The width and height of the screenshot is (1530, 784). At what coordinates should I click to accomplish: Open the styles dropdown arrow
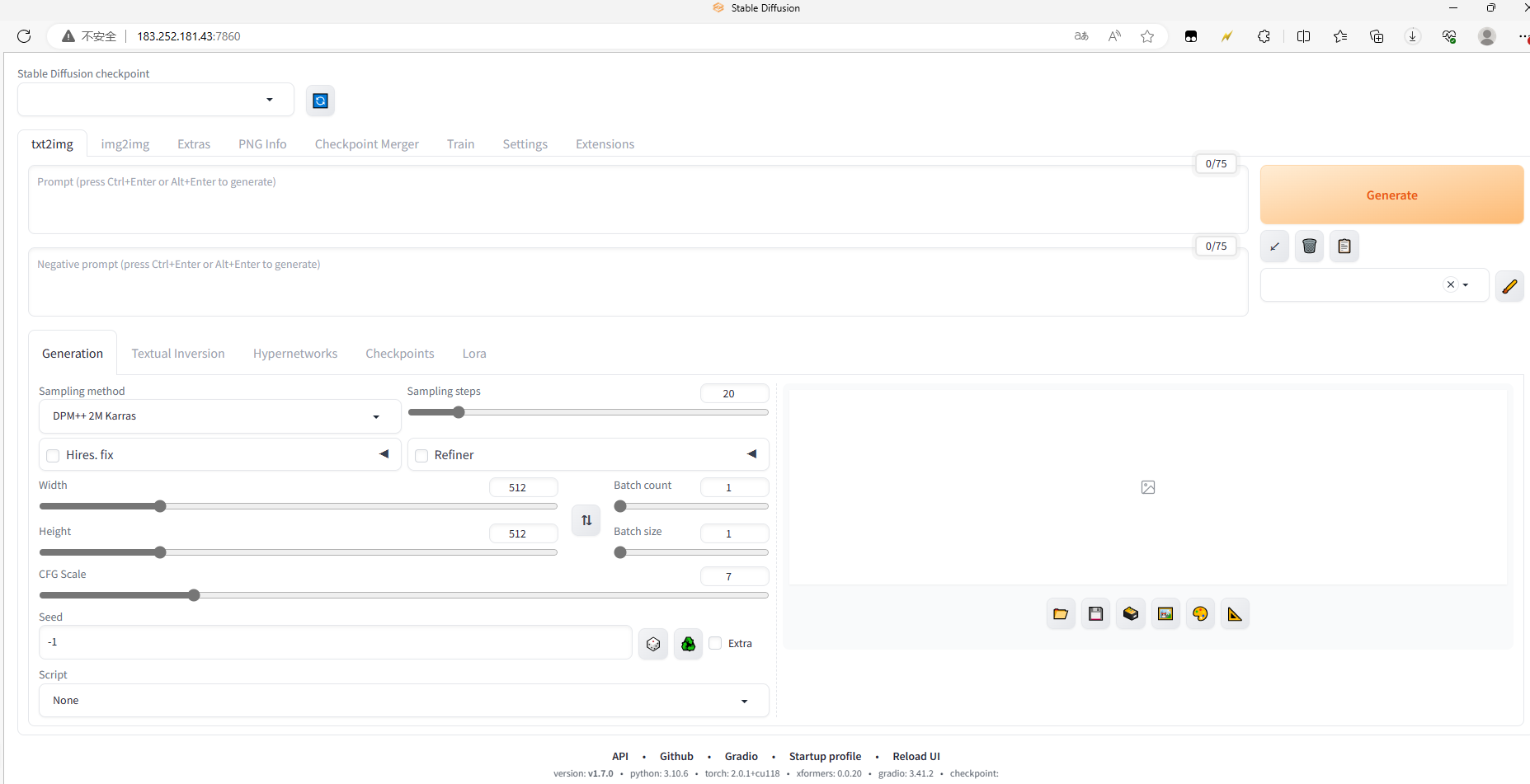(1466, 285)
